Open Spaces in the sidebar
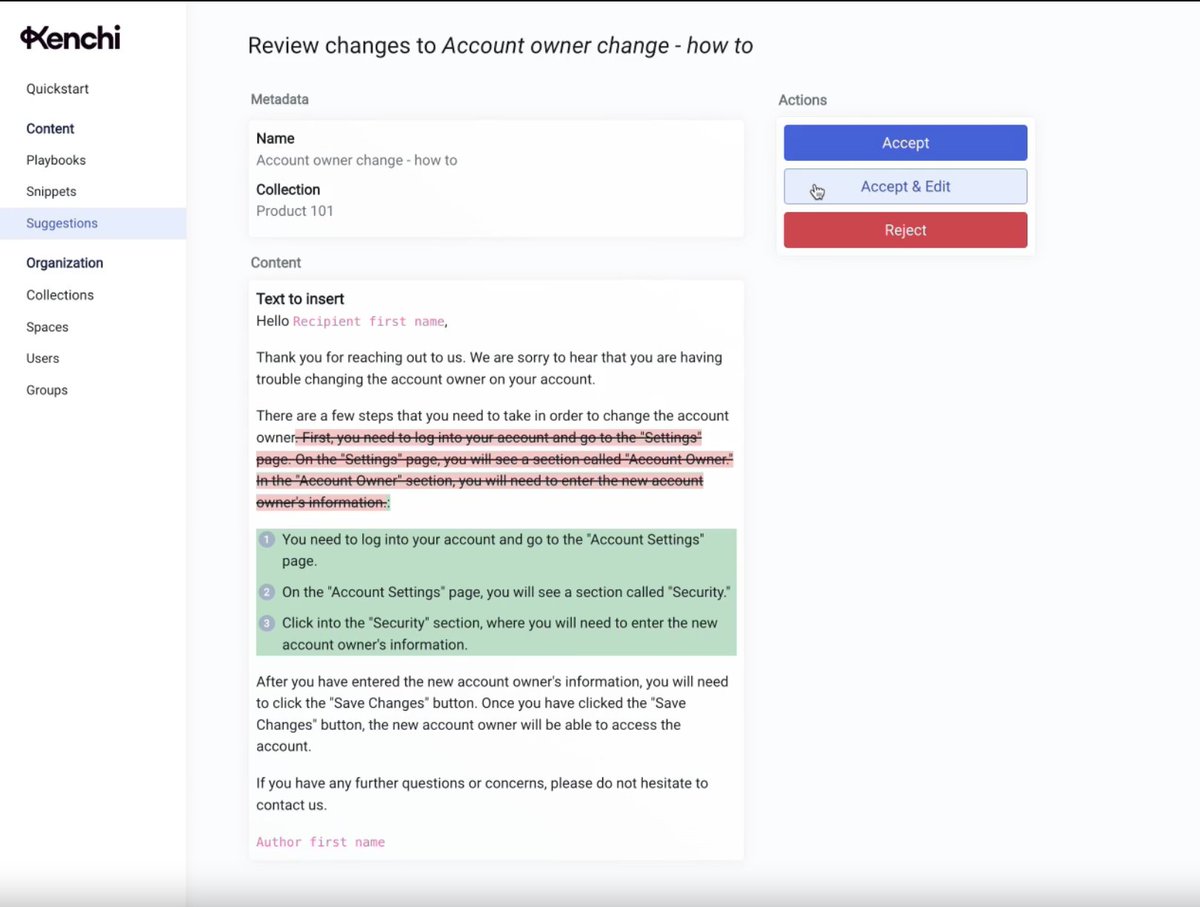Image resolution: width=1200 pixels, height=907 pixels. 47,327
